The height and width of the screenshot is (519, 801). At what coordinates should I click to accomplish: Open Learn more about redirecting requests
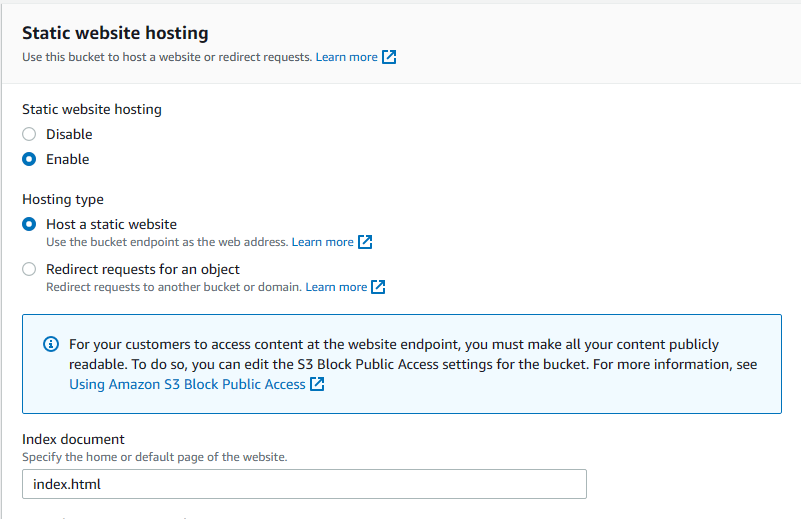tap(336, 287)
